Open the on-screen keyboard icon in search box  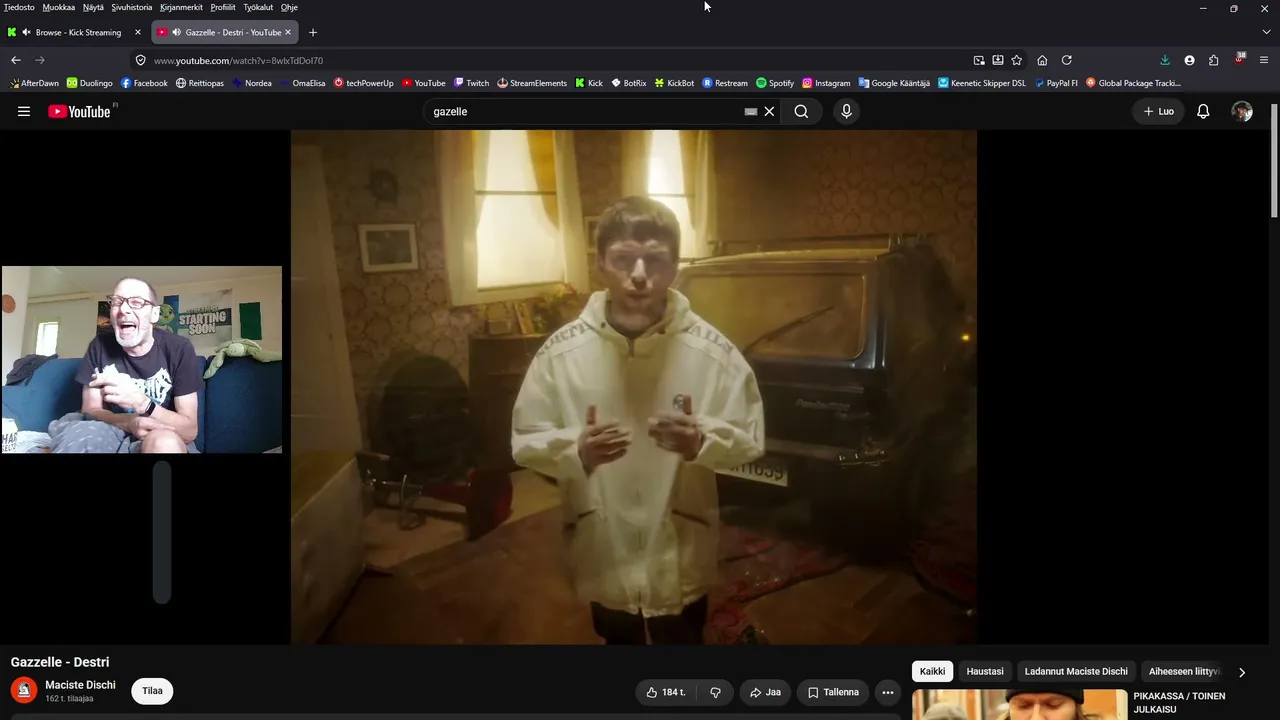coord(751,111)
